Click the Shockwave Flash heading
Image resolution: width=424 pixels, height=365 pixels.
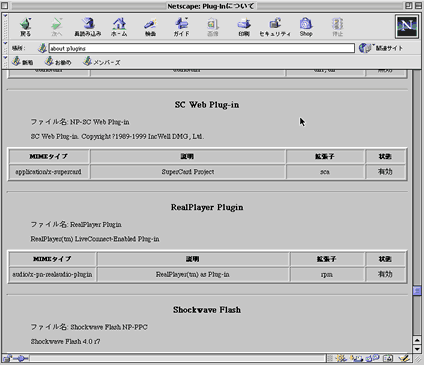[x=207, y=310]
